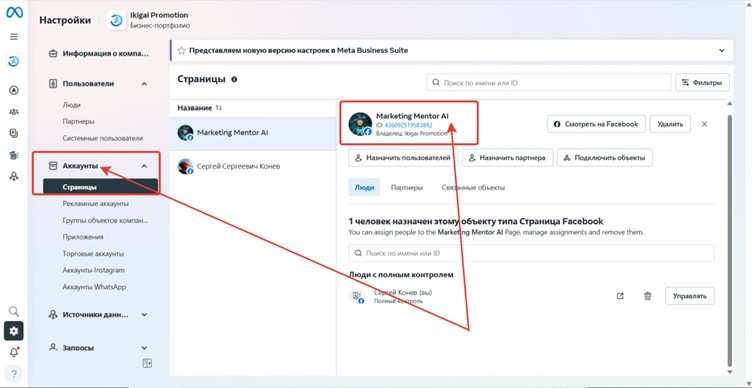Select Страницы in Аккаунты menu
Image resolution: width=752 pixels, height=388 pixels.
point(100,187)
